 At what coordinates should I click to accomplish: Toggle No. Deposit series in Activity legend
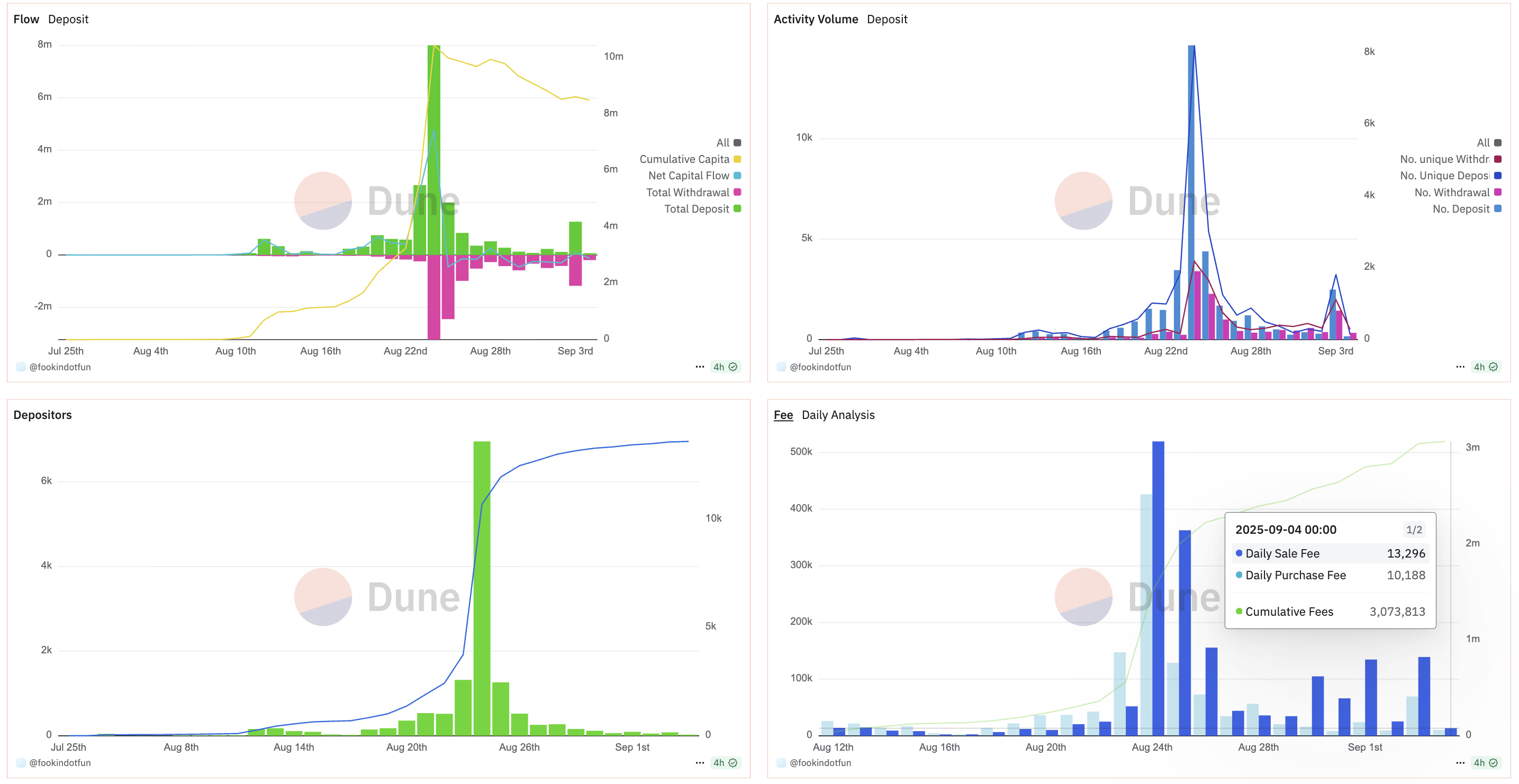(1461, 208)
